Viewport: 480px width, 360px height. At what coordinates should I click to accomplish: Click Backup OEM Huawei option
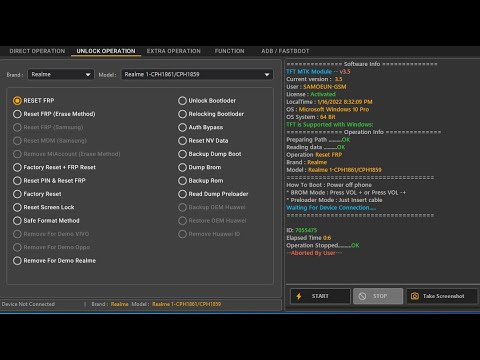pyautogui.click(x=212, y=207)
